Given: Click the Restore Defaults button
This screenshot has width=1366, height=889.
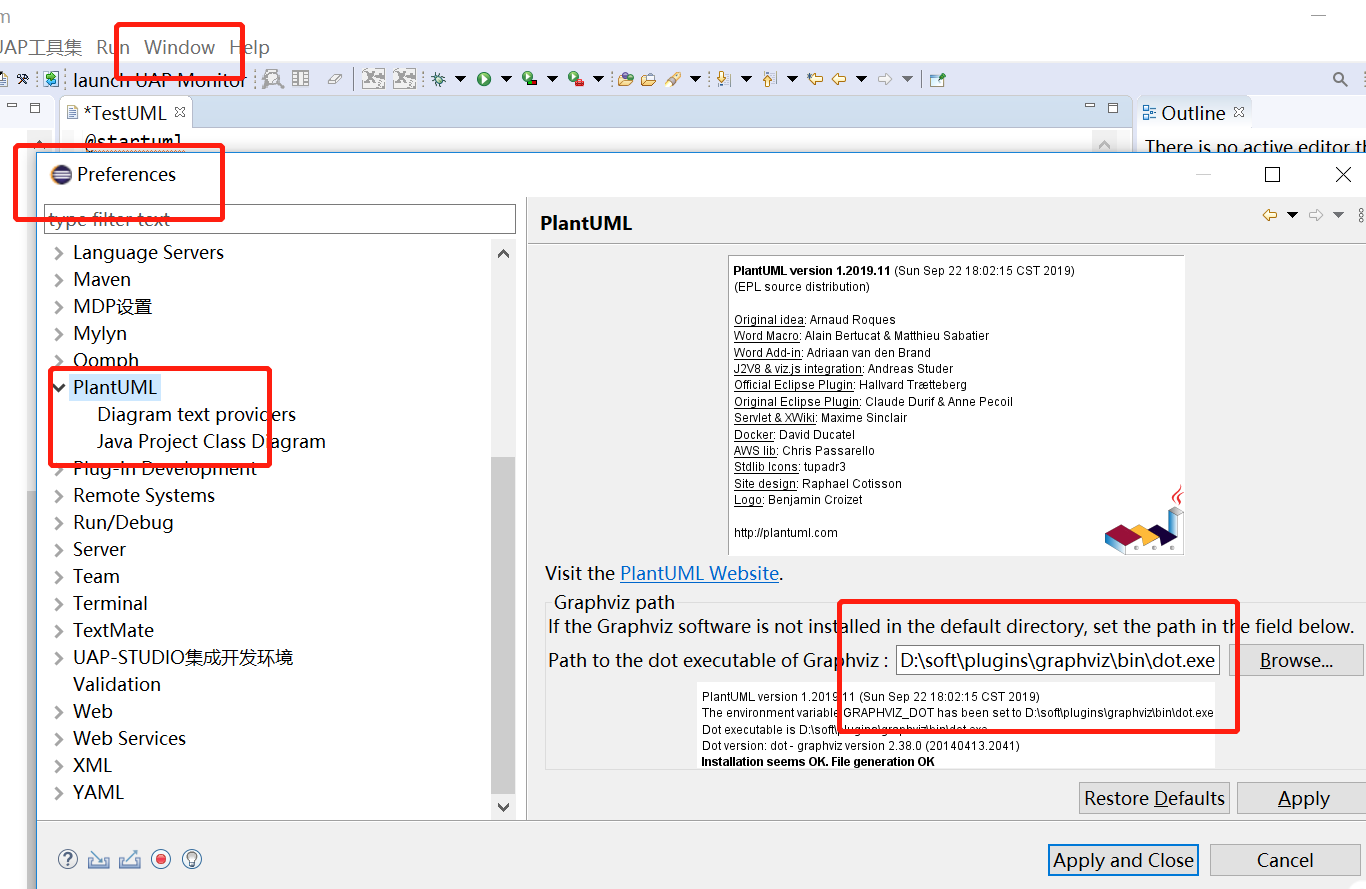Looking at the screenshot, I should coord(1153,797).
